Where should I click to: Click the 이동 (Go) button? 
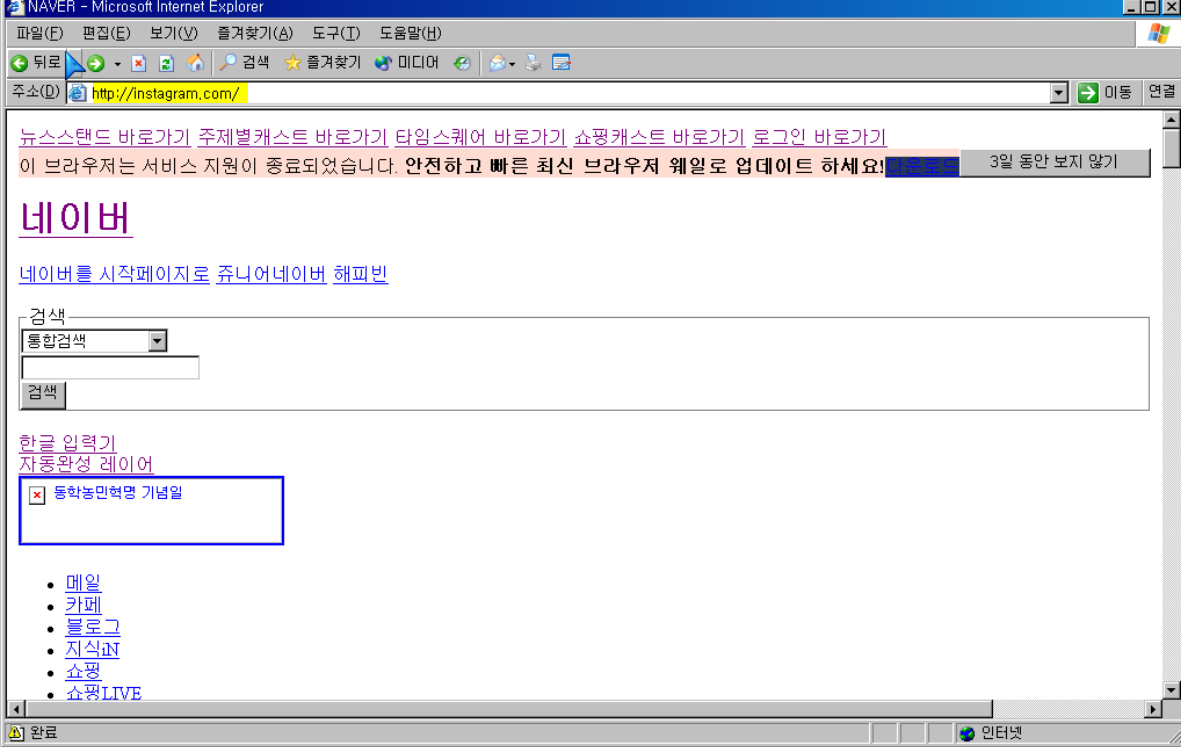(x=1105, y=93)
